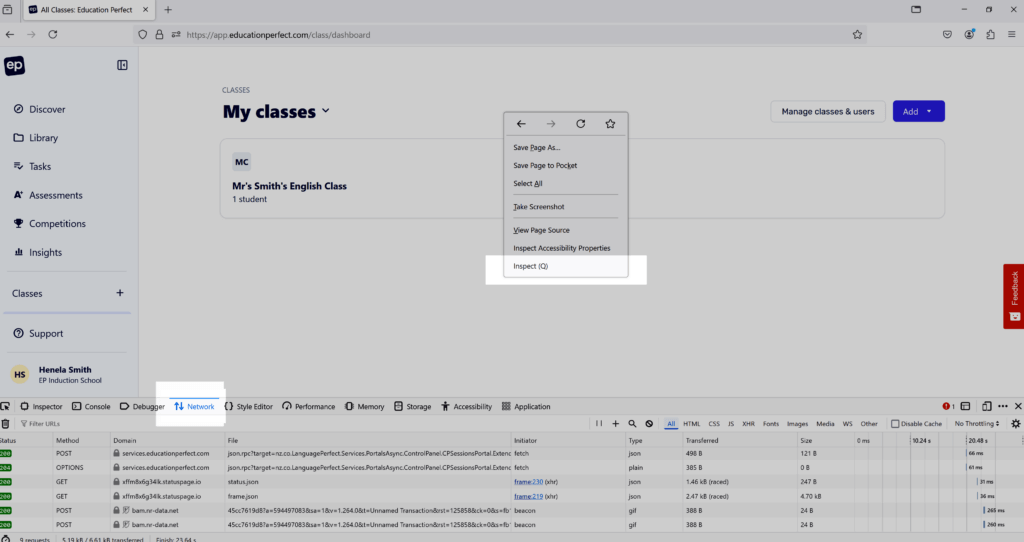Click the forward arrow in the context menu

(x=551, y=123)
